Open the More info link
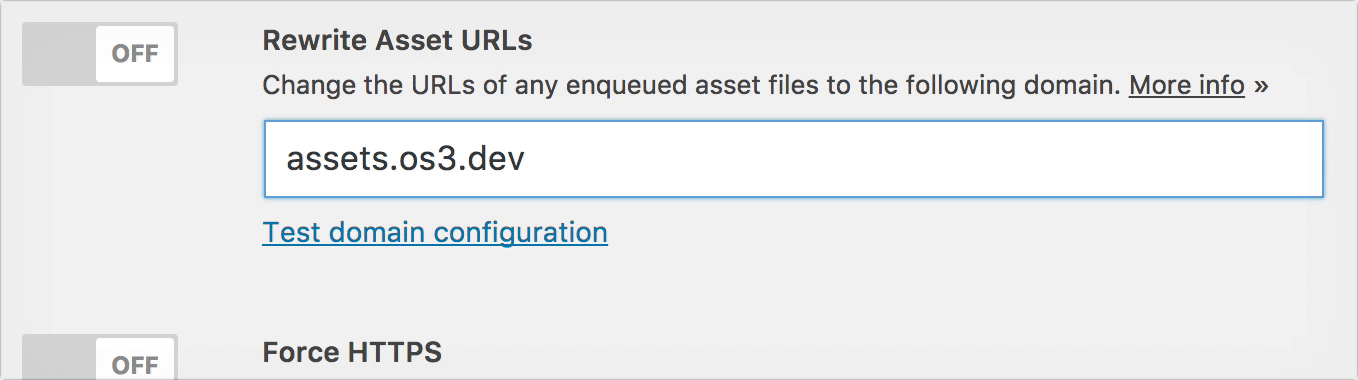 (1186, 85)
